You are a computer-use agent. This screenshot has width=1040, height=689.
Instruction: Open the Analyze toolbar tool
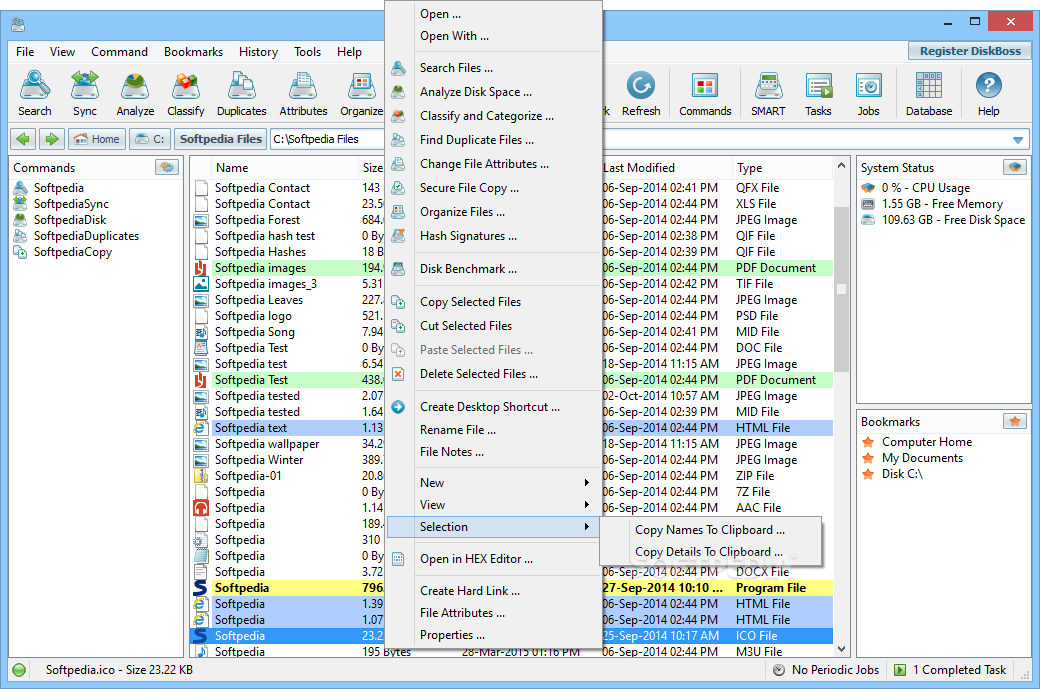(x=135, y=94)
